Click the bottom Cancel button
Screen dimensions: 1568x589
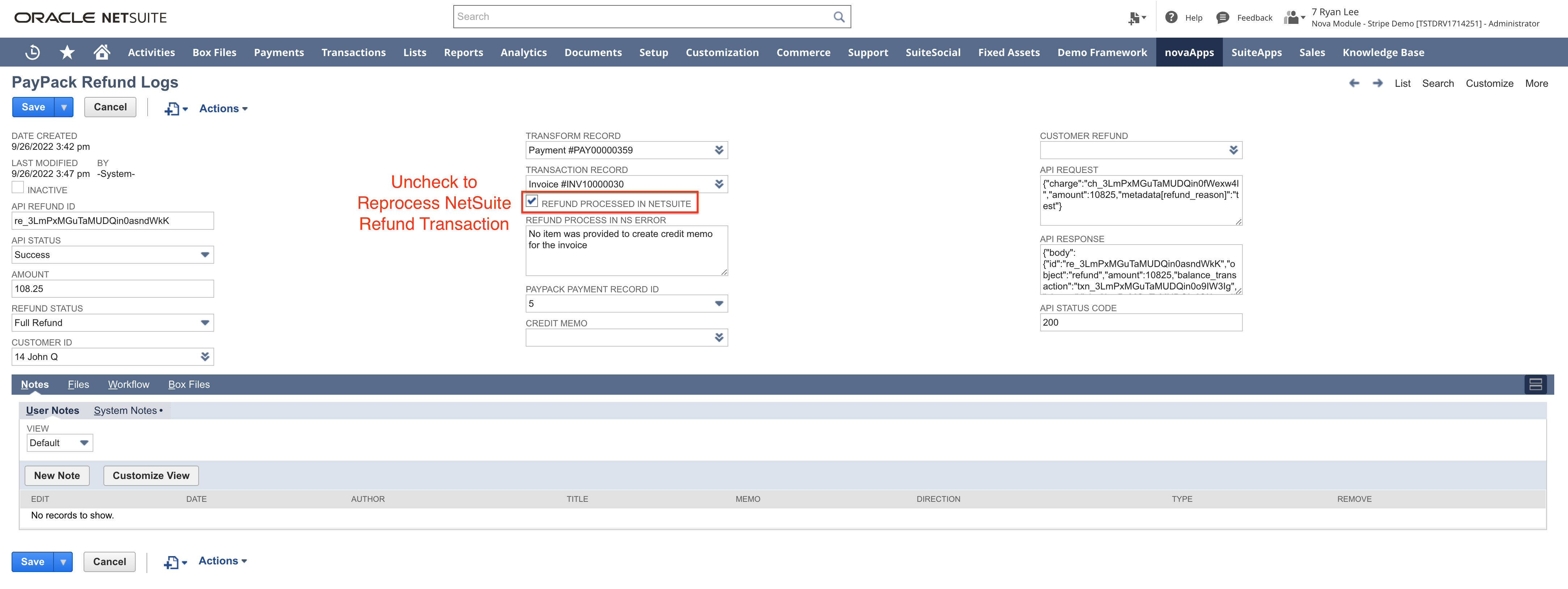click(x=110, y=562)
